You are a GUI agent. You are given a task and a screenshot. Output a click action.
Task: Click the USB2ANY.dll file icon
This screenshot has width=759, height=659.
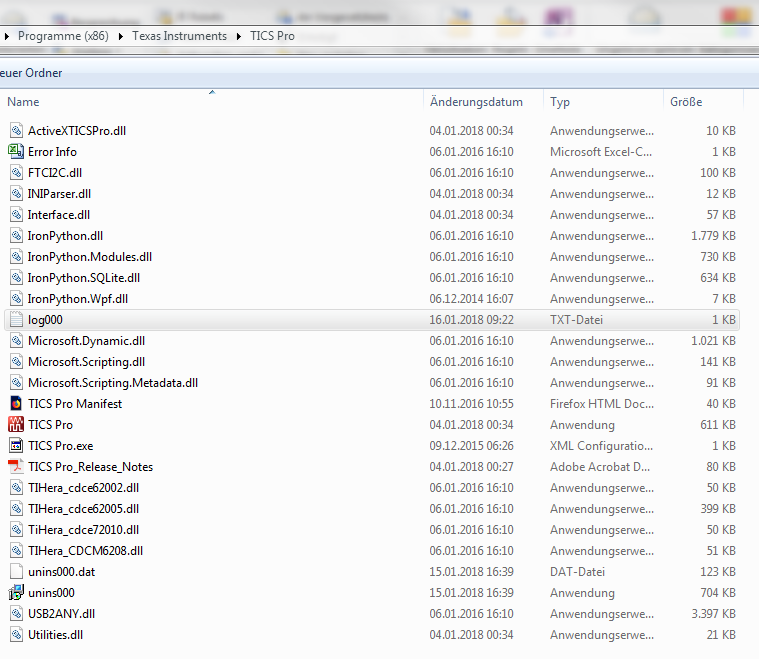(x=16, y=614)
